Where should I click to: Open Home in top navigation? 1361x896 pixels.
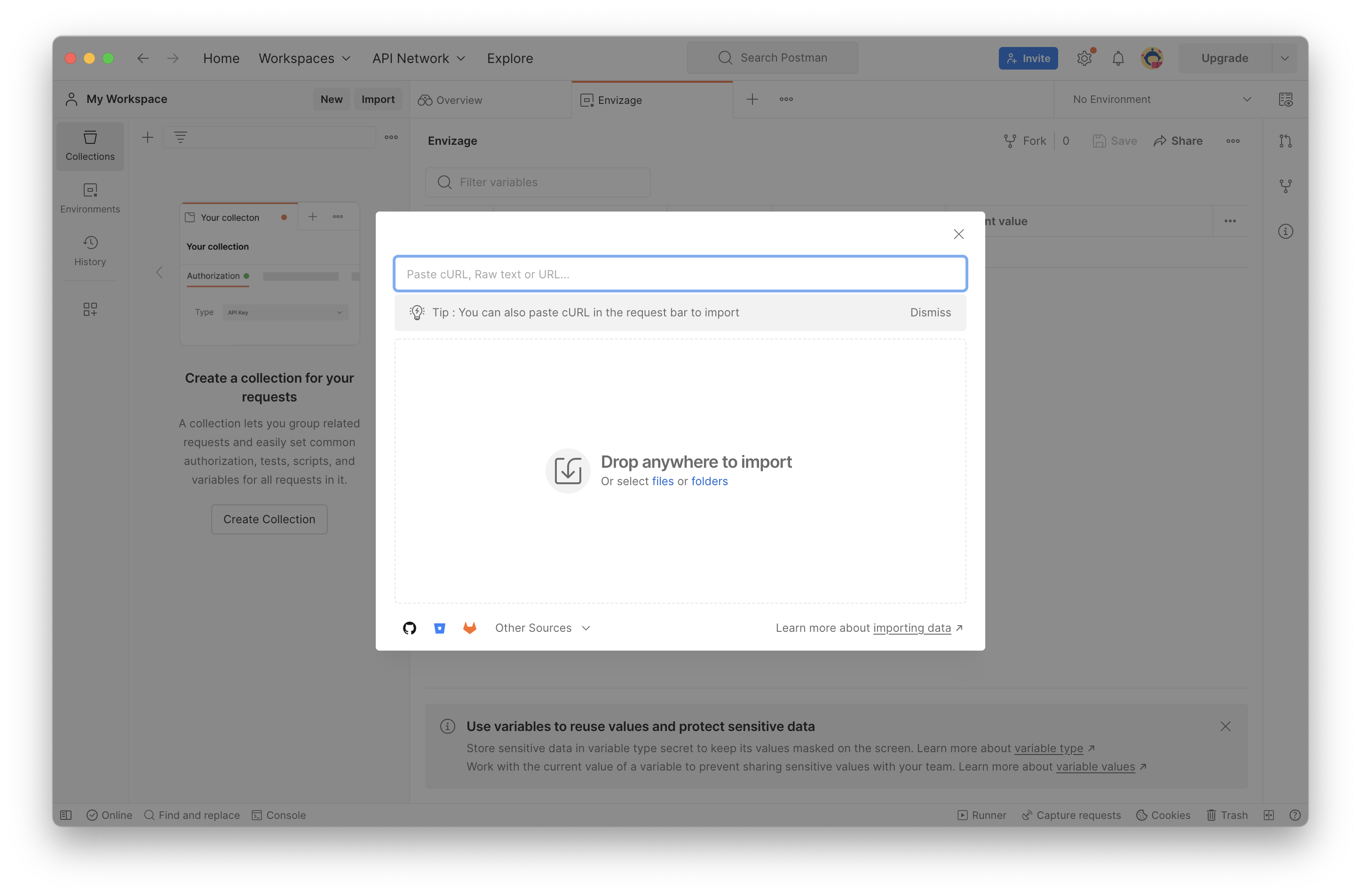222,58
